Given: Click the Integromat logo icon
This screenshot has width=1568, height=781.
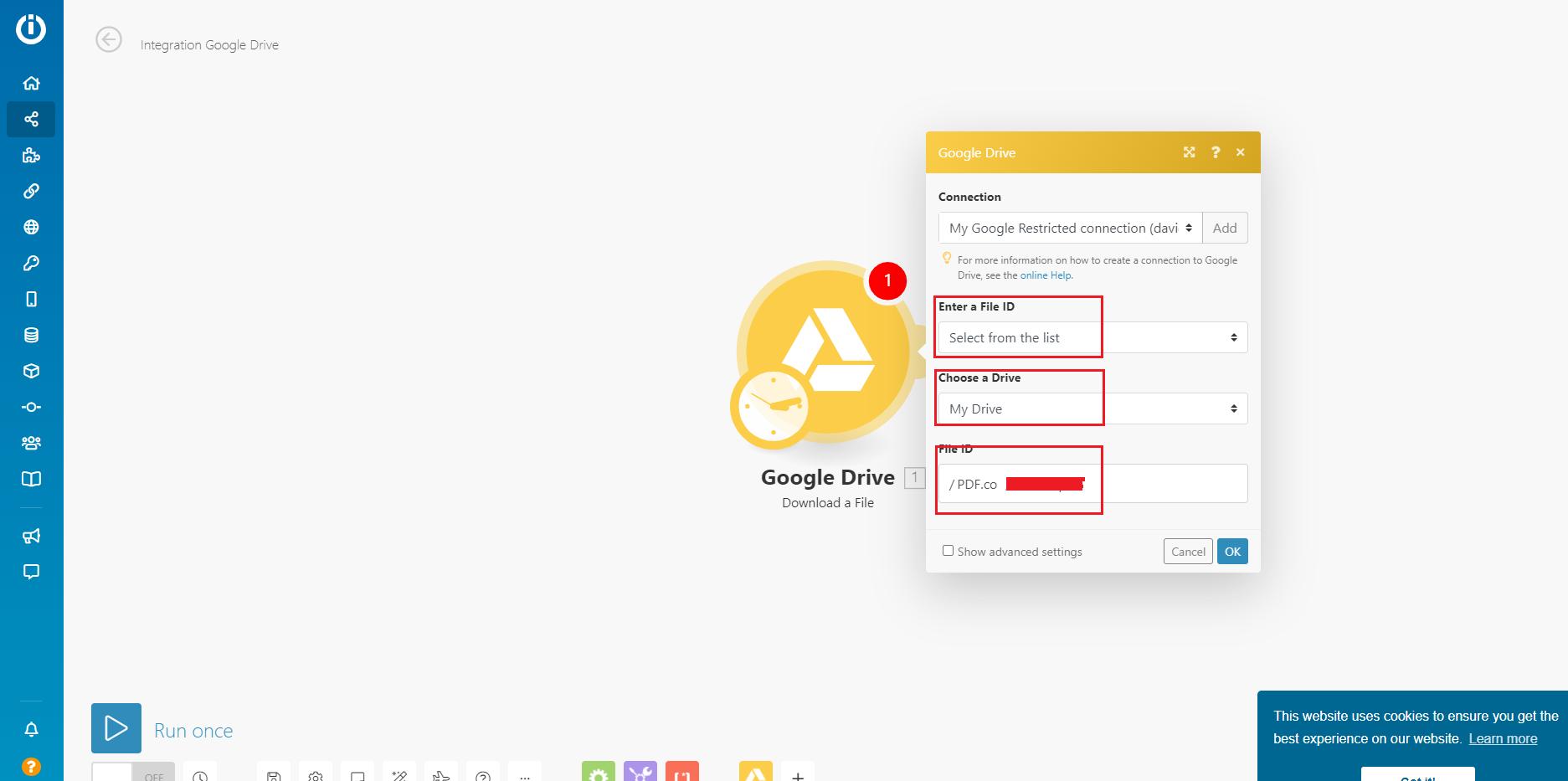Looking at the screenshot, I should 31,28.
